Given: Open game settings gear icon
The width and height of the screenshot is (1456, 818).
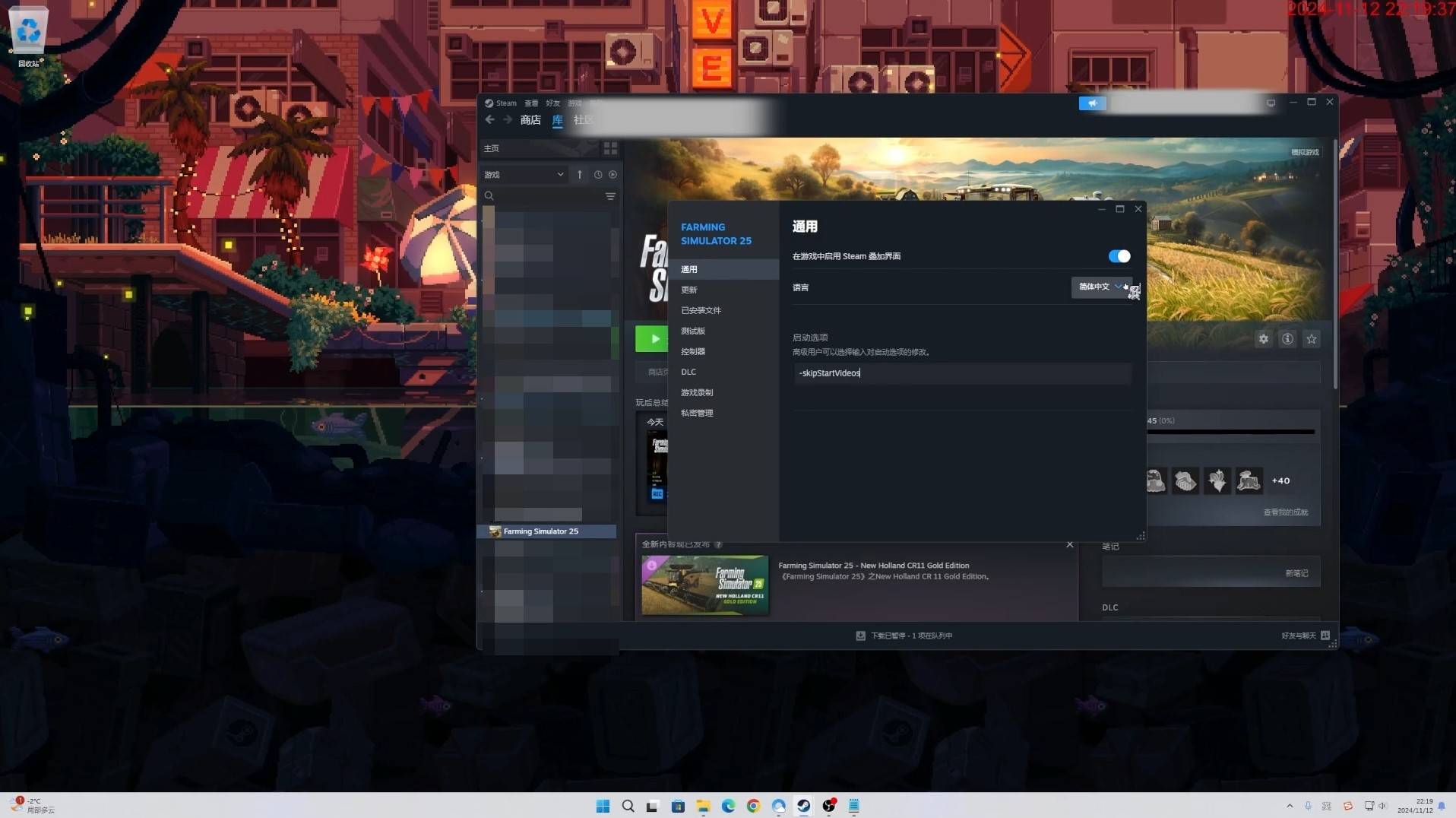Looking at the screenshot, I should click(1263, 339).
